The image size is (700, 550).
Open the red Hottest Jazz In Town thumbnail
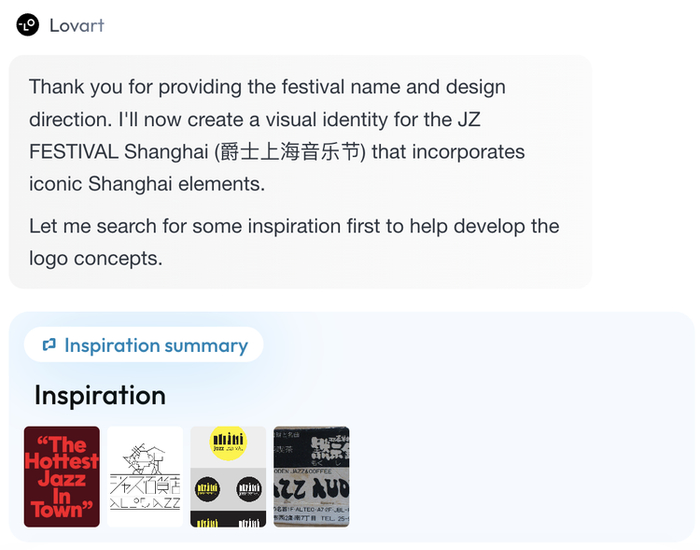tap(62, 477)
